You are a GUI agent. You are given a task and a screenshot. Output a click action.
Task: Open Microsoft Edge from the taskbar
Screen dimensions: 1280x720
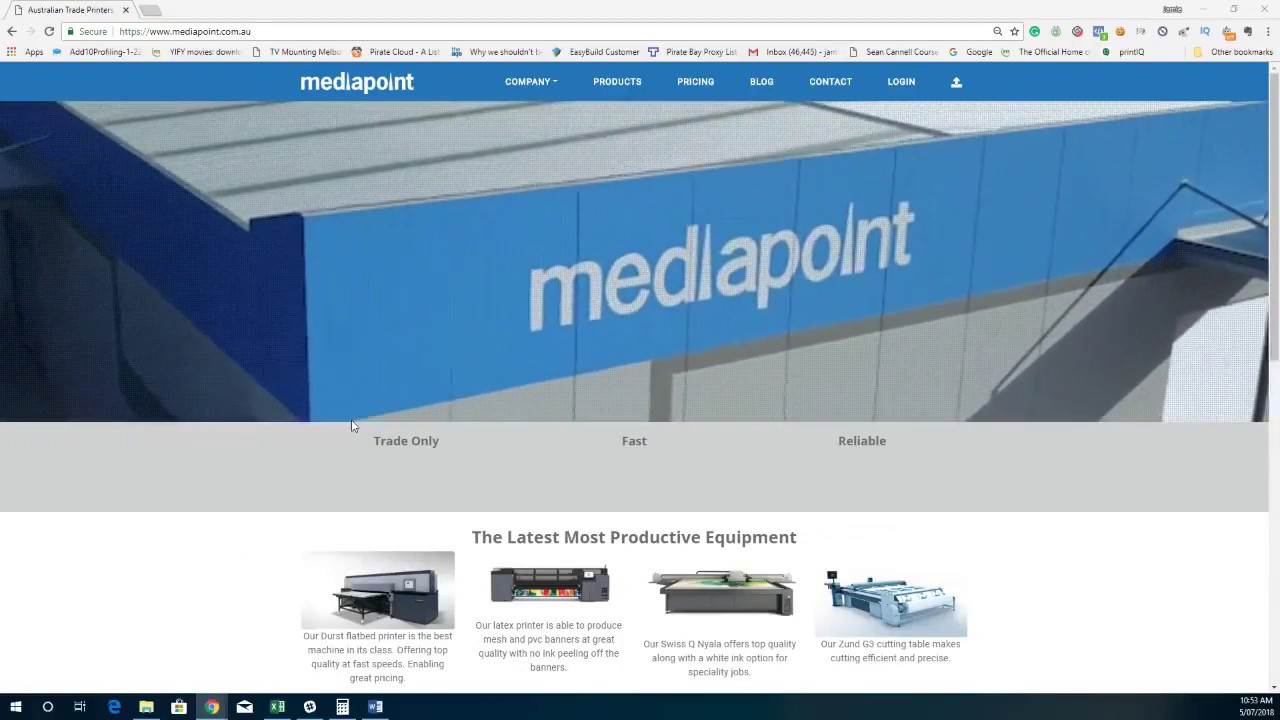pos(114,707)
